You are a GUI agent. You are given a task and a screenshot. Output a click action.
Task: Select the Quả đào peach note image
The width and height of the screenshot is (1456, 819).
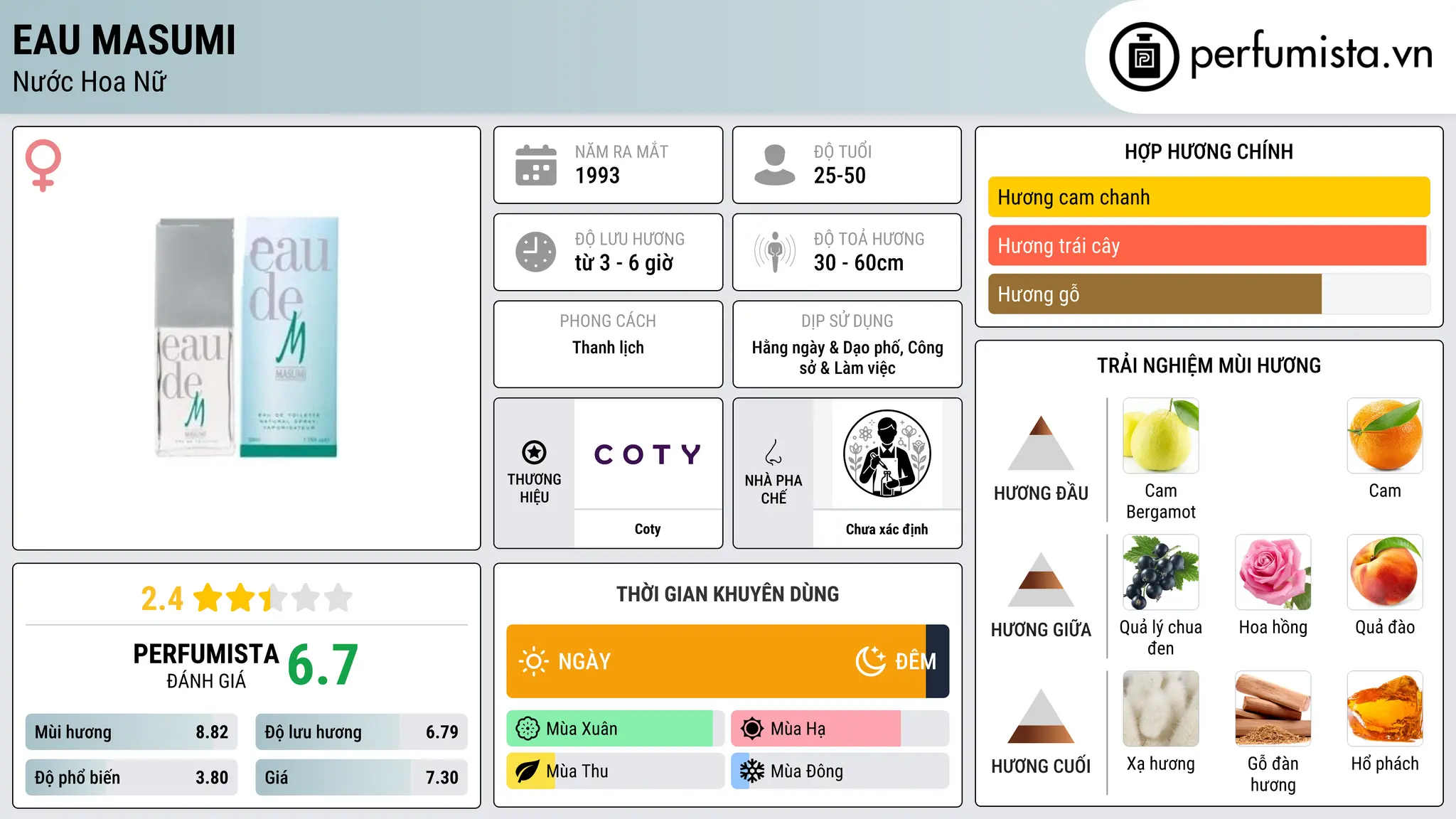(x=1385, y=572)
